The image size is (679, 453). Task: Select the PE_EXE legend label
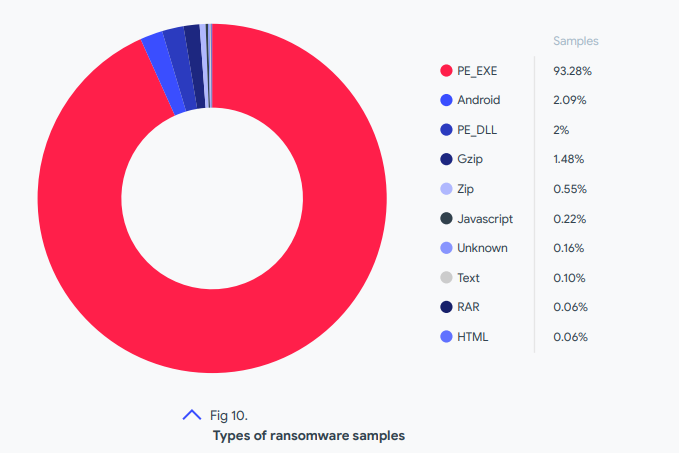click(478, 71)
